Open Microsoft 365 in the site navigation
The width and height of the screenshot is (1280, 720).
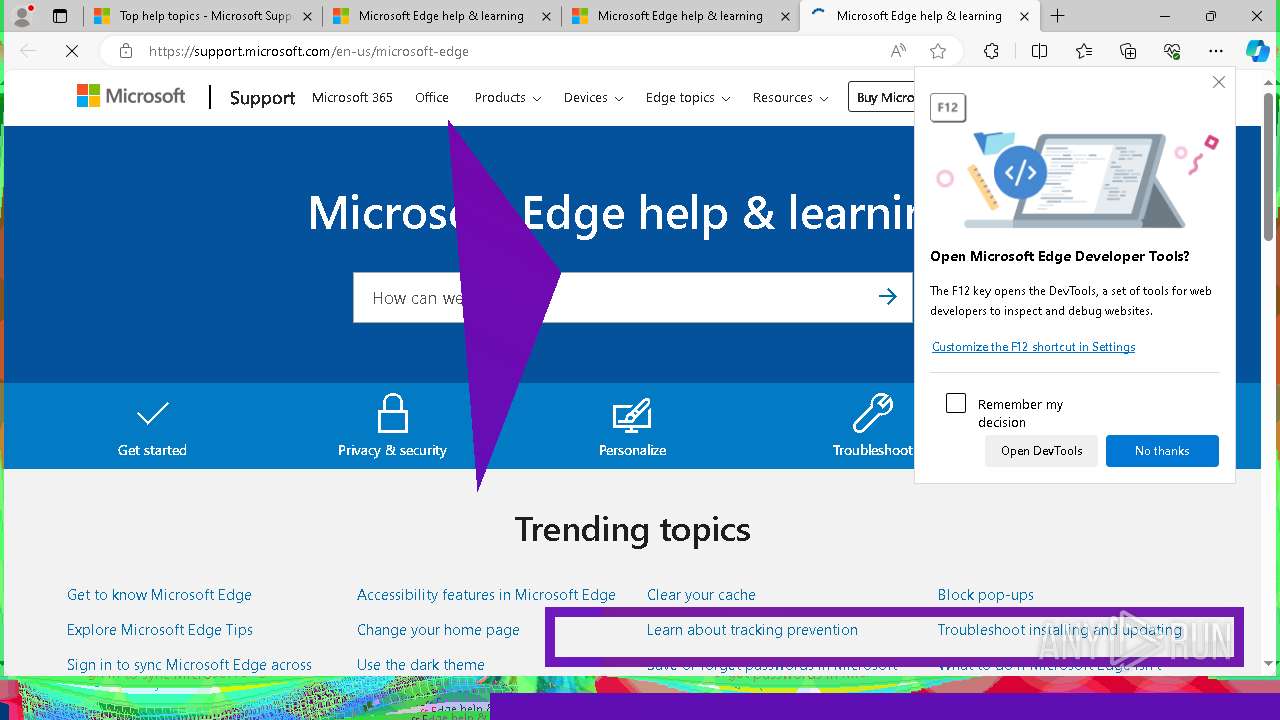pos(352,98)
